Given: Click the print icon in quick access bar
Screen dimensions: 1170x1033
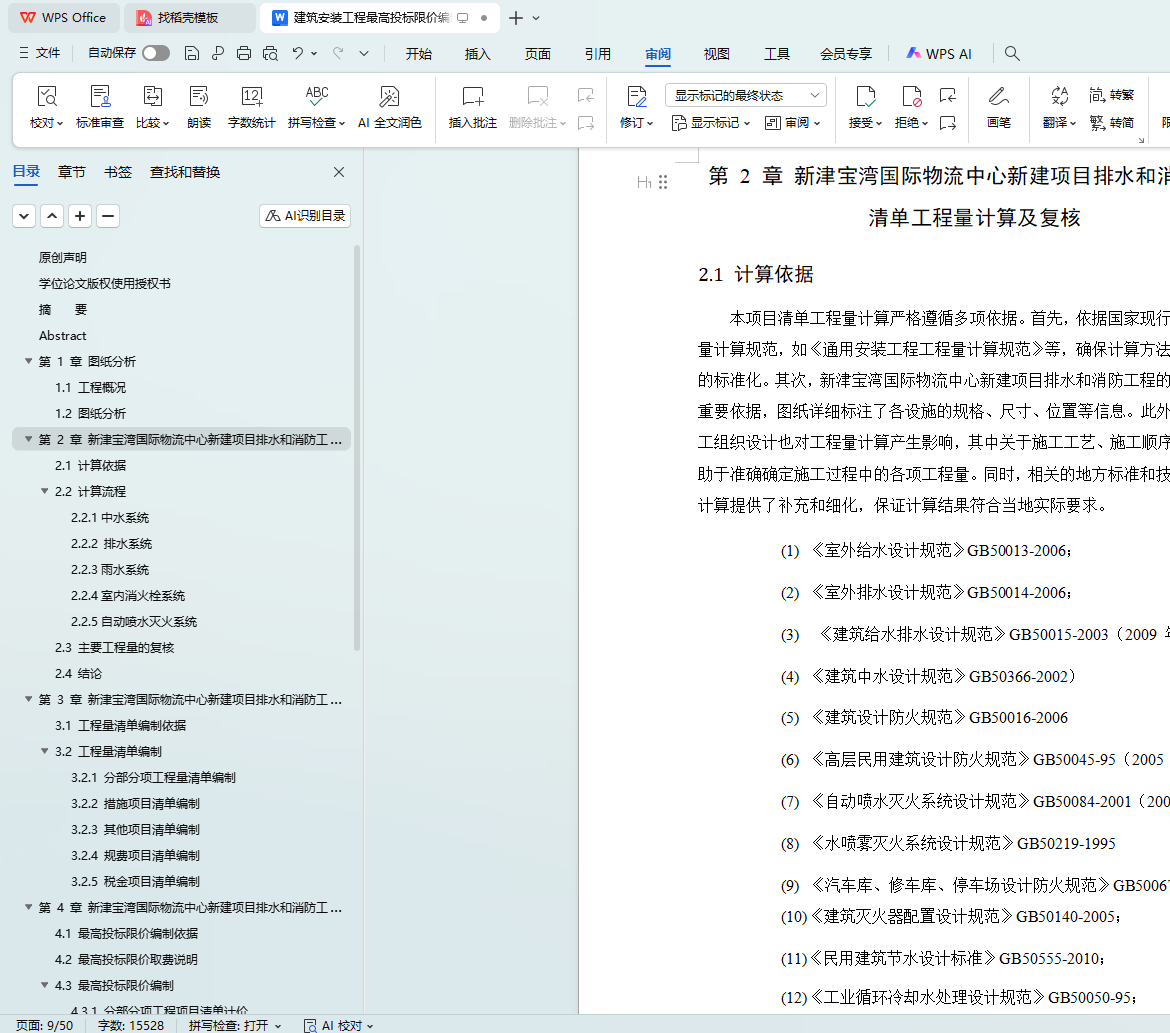Looking at the screenshot, I should pos(244,54).
